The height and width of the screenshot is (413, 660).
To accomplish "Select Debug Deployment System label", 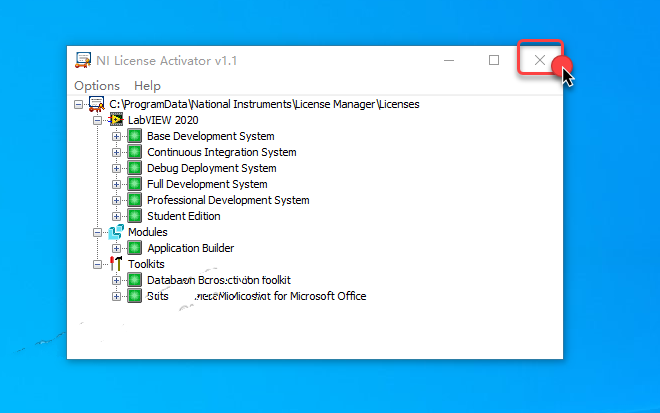I will click(212, 168).
